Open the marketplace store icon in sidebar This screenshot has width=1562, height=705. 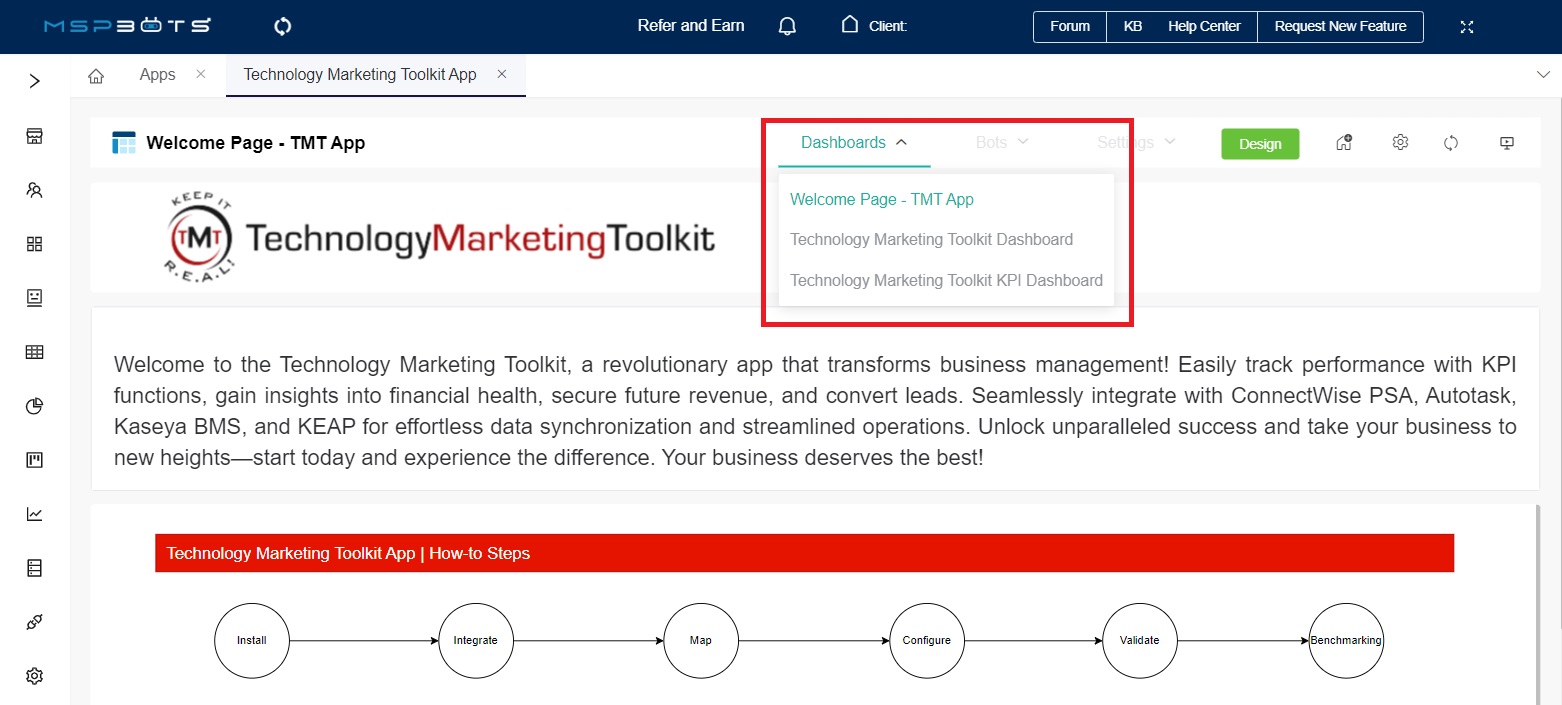click(35, 136)
